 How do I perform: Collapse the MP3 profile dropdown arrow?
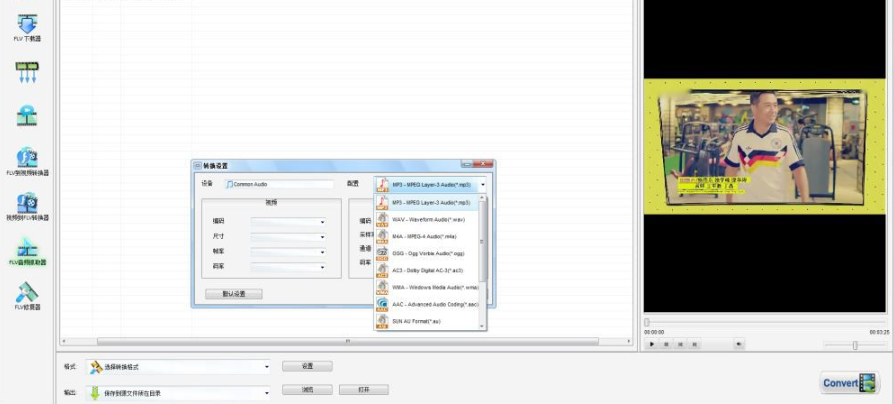pyautogui.click(x=482, y=185)
